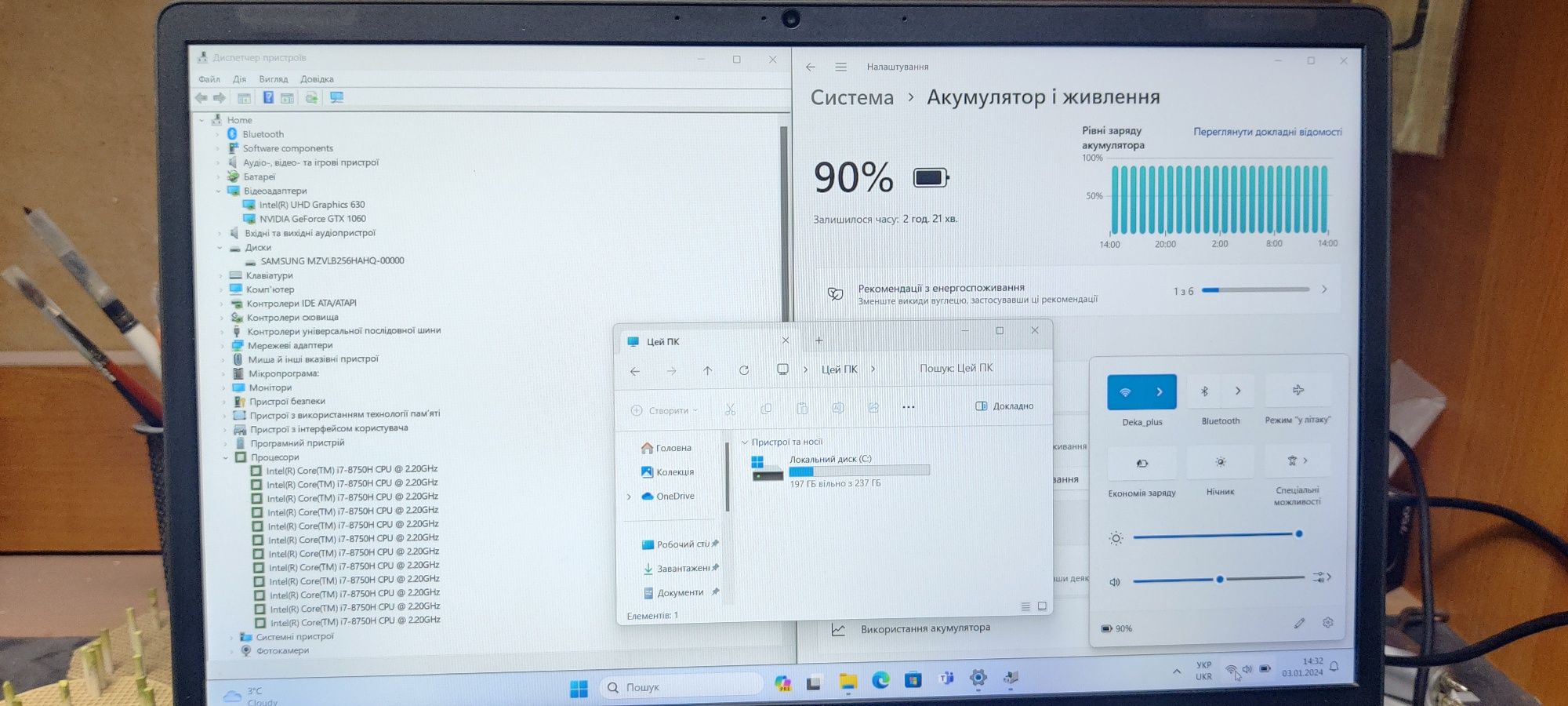Viewport: 1568px width, 706px height.
Task: Expand OneDrive in Explorer navigation pane
Action: tap(629, 497)
